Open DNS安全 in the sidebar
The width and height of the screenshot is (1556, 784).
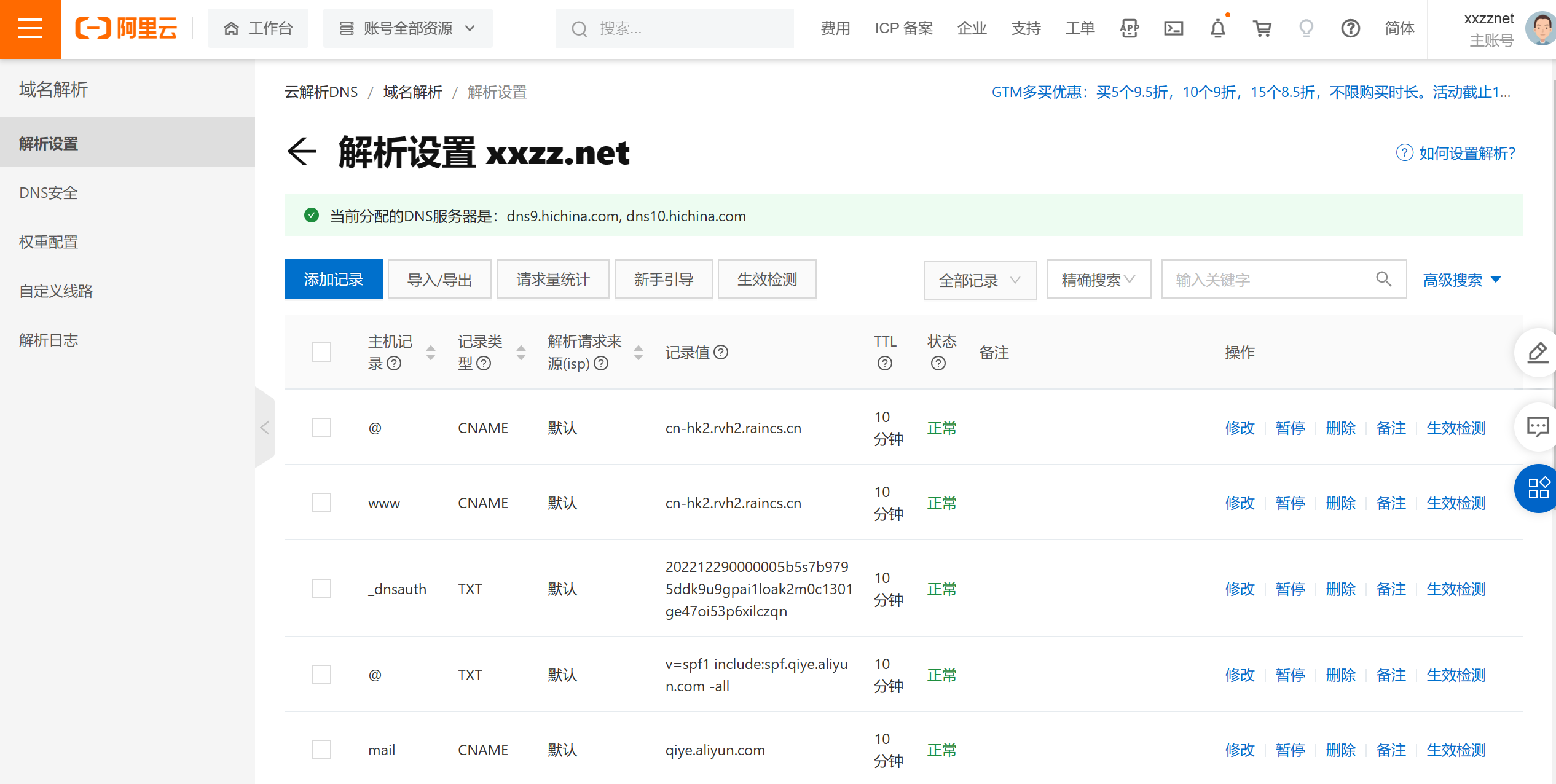(49, 193)
